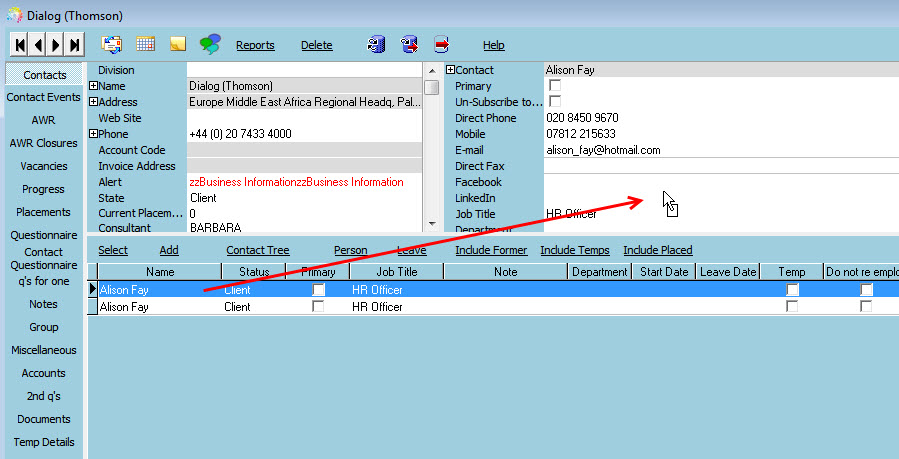Tick the Un-Subscribe checkbox
Screen dimensions: 899x459
(x=554, y=101)
